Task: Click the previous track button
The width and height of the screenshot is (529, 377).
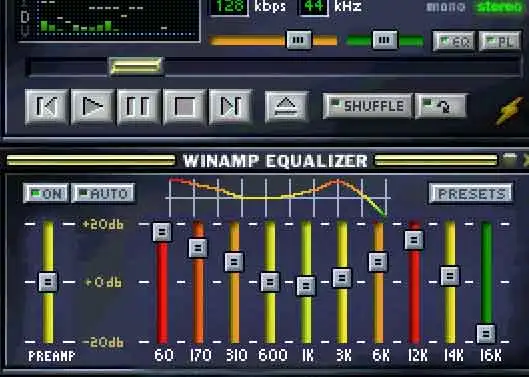Action: (x=47, y=106)
